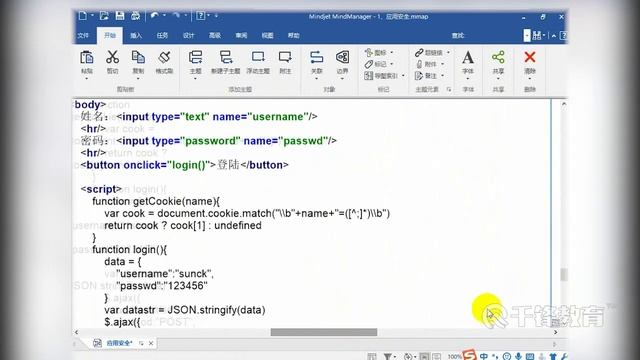Switch to the Advanced (高级) ribbon tab
Screen dimensions: 640x360
215,36
